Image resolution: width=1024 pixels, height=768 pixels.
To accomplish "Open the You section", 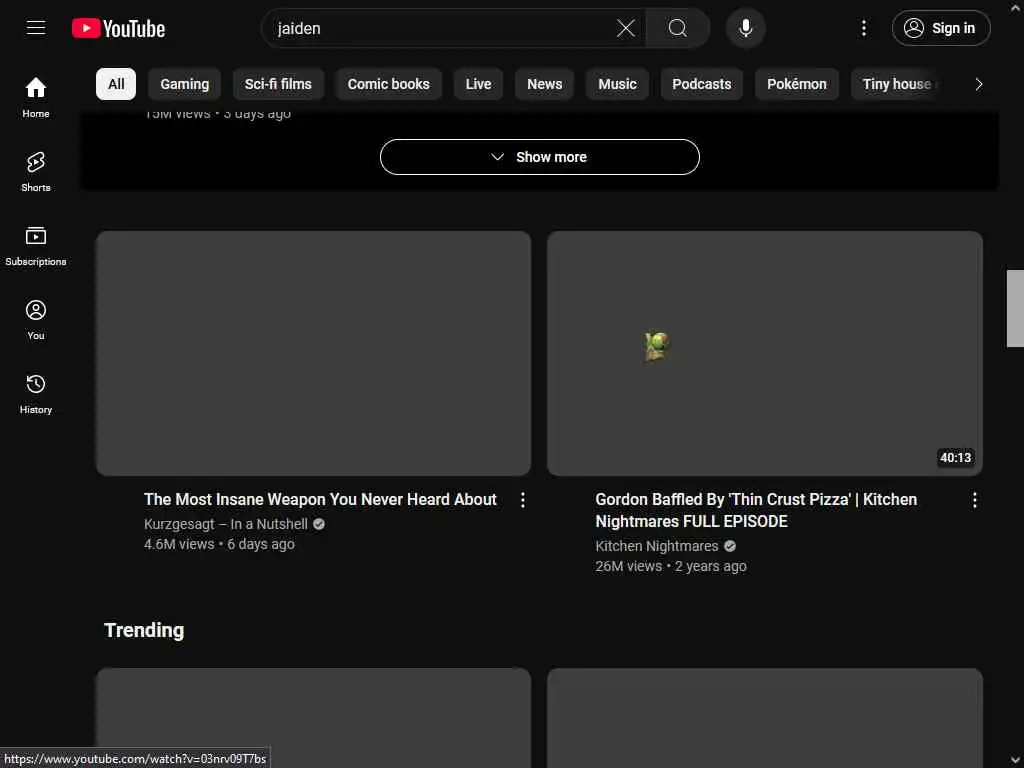I will [x=36, y=319].
